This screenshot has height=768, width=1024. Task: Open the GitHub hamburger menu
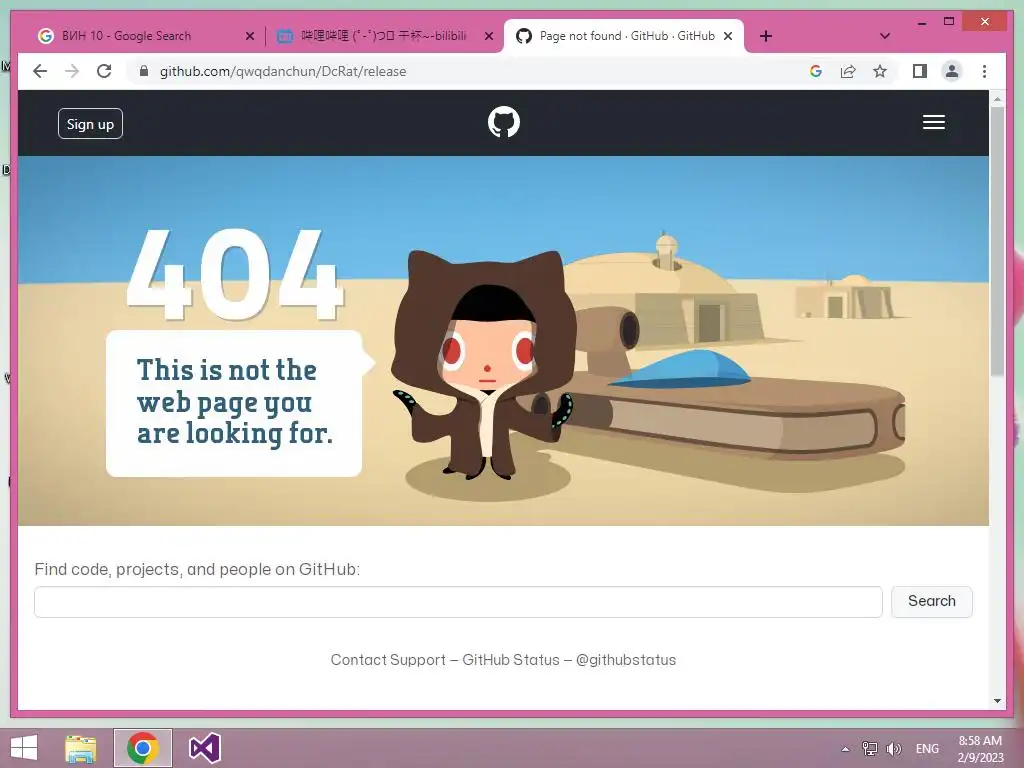click(934, 122)
